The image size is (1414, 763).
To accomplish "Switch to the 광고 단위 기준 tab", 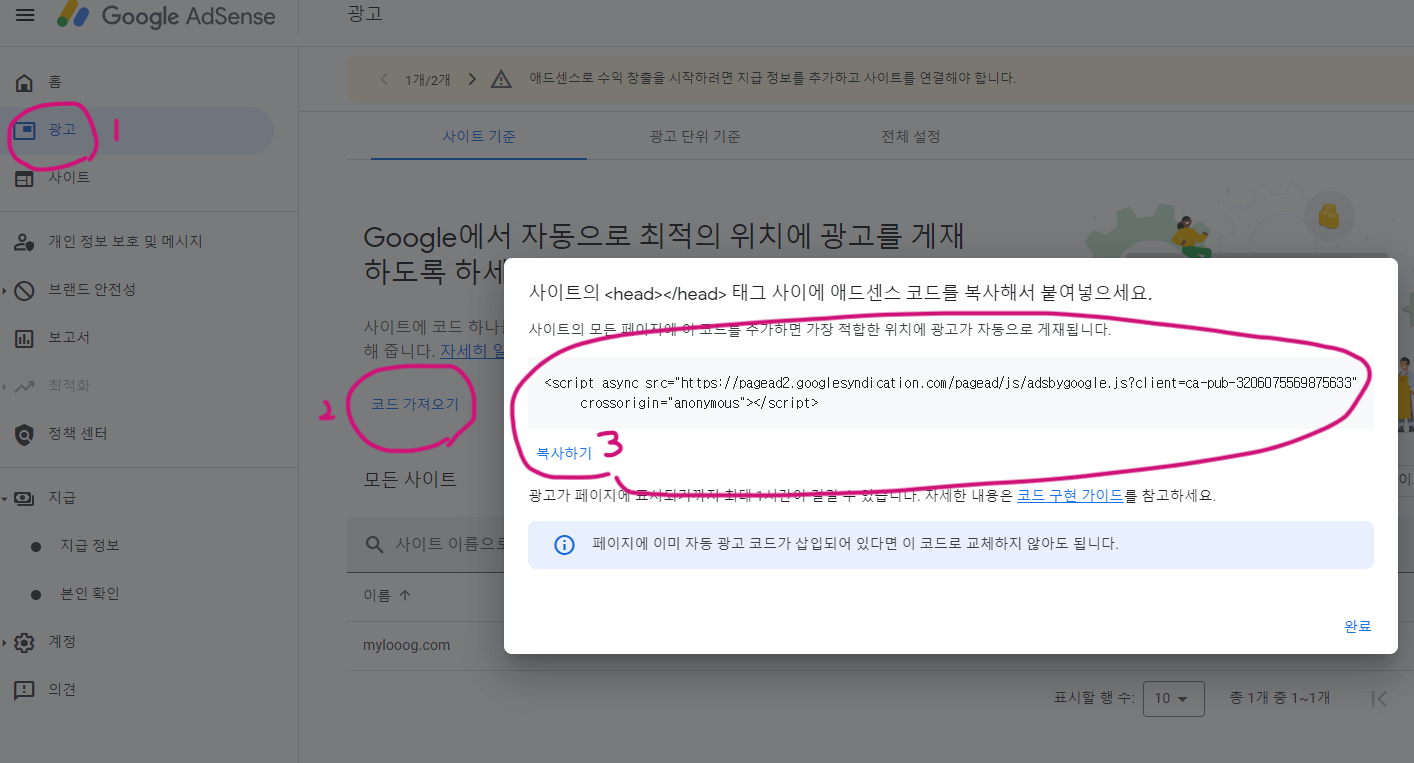I will pos(695,137).
